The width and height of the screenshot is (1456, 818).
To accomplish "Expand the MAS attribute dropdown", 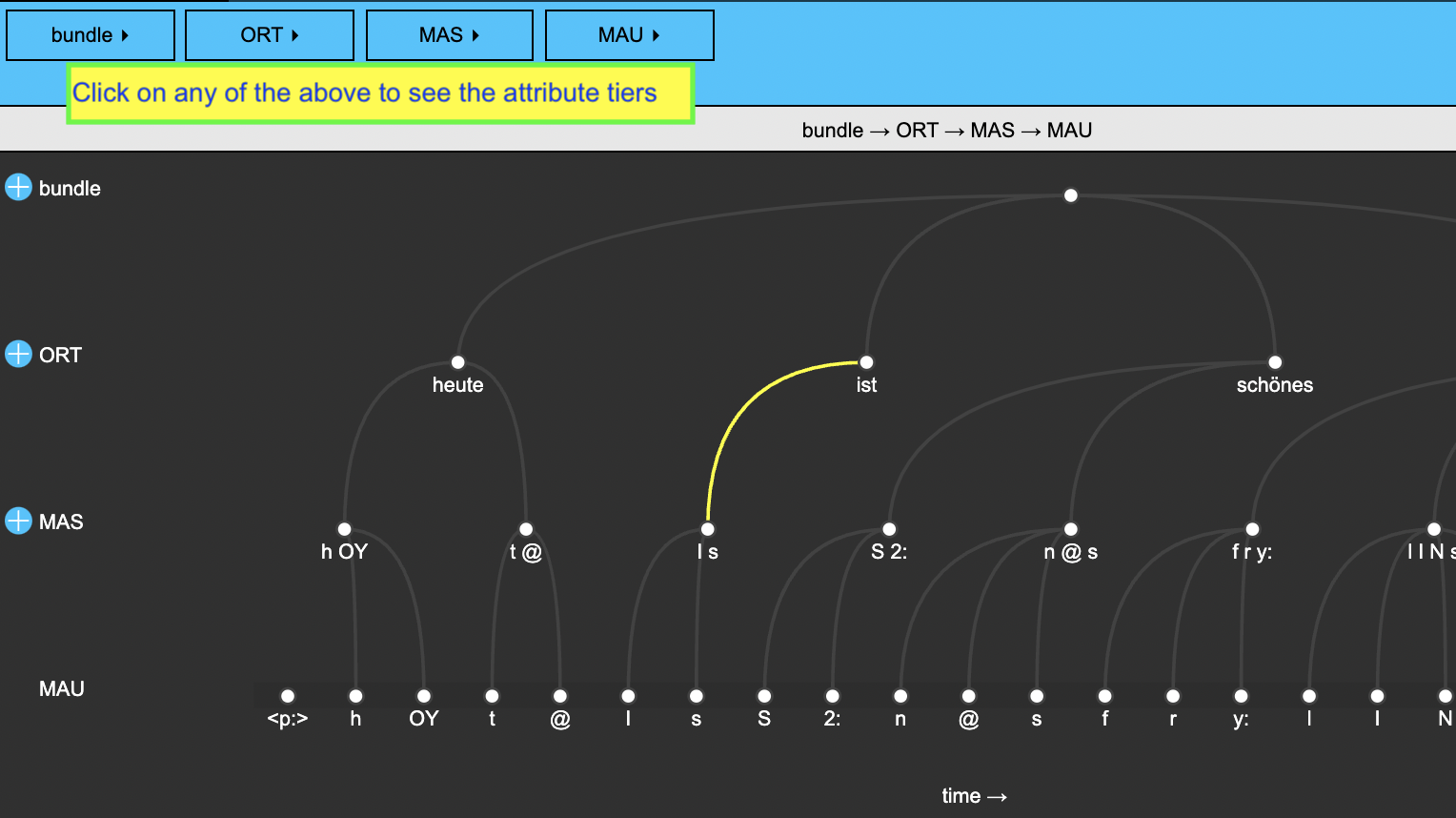I will coord(450,35).
